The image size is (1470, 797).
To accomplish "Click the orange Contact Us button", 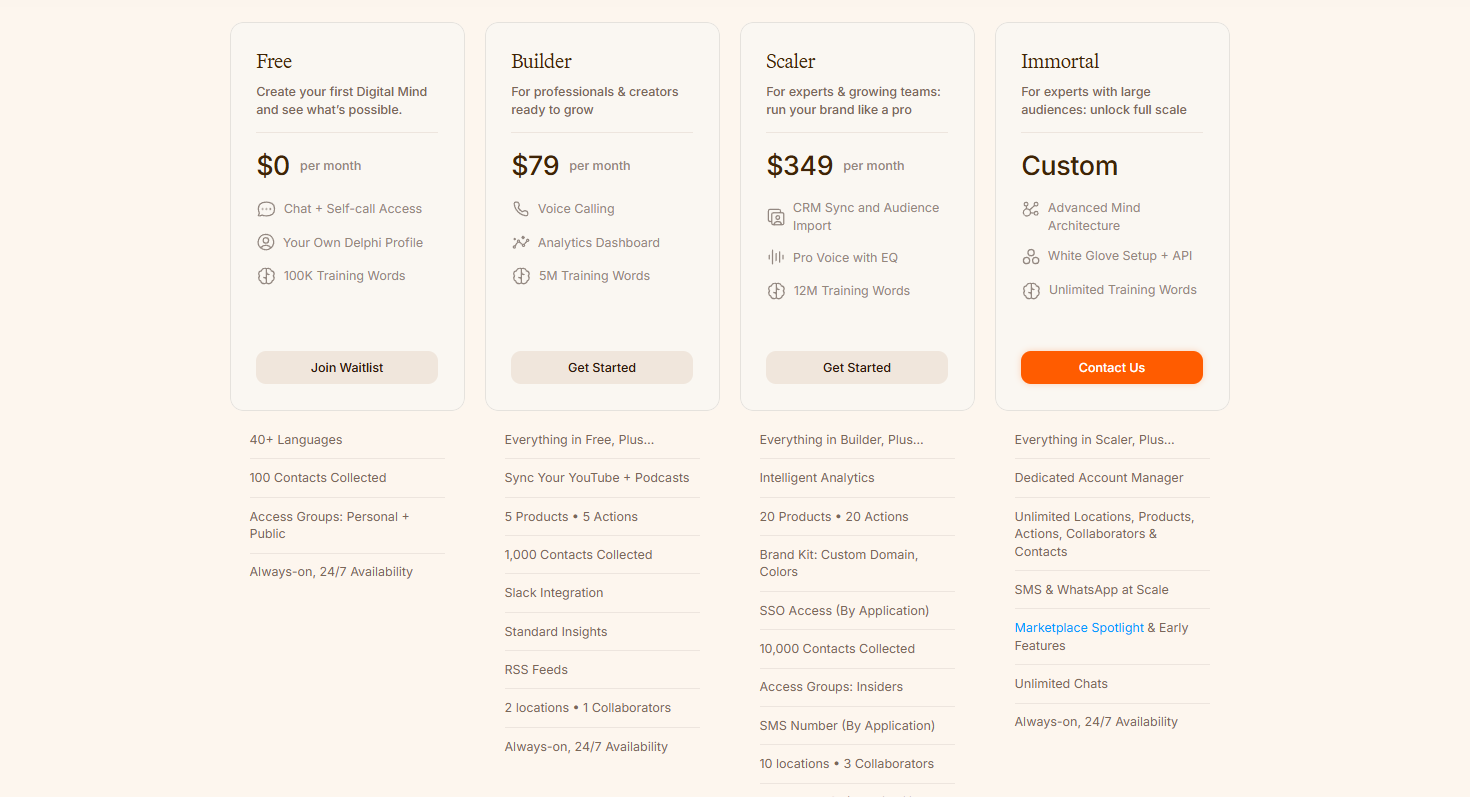I will tap(1112, 367).
